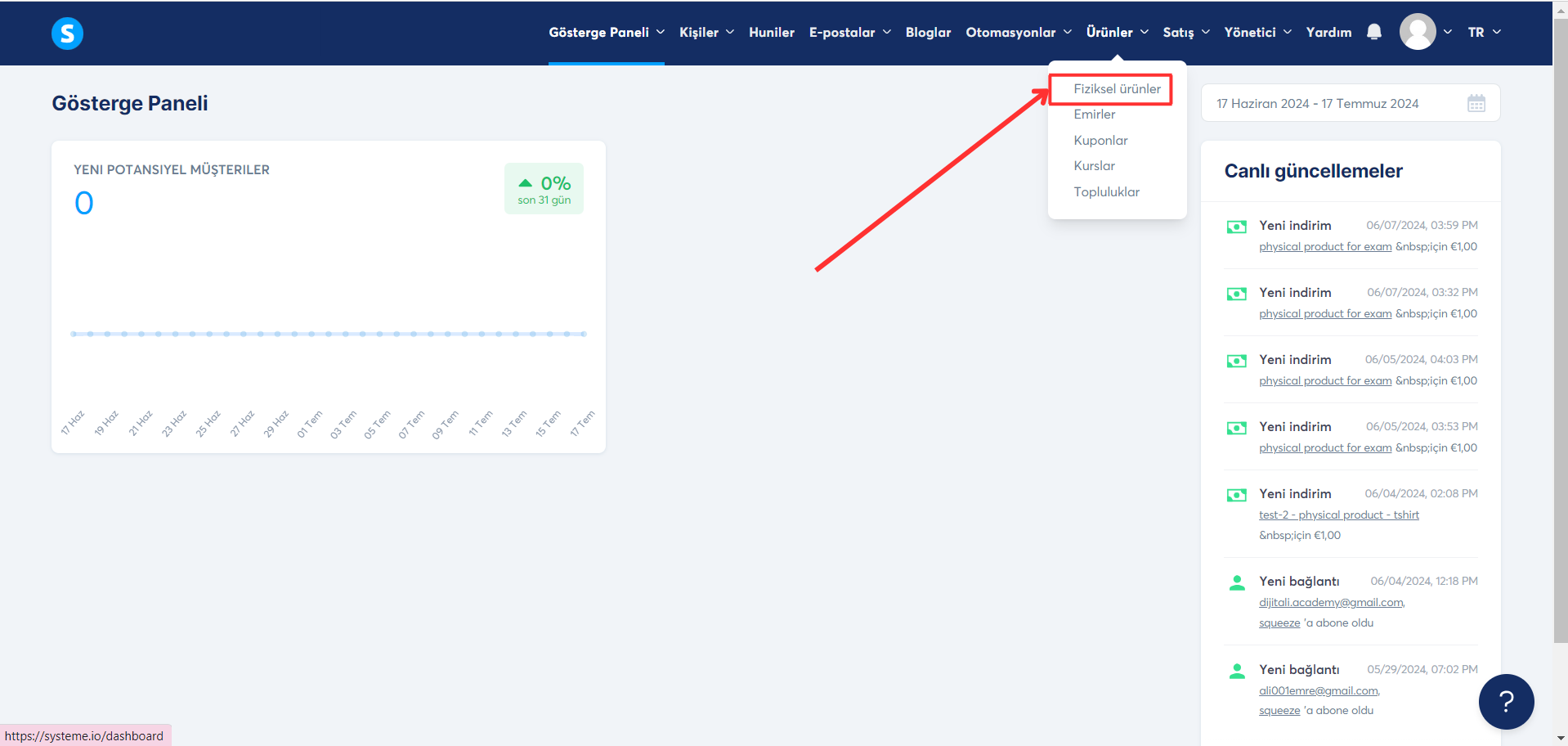Click the 17 Tem chart axis label

click(583, 424)
